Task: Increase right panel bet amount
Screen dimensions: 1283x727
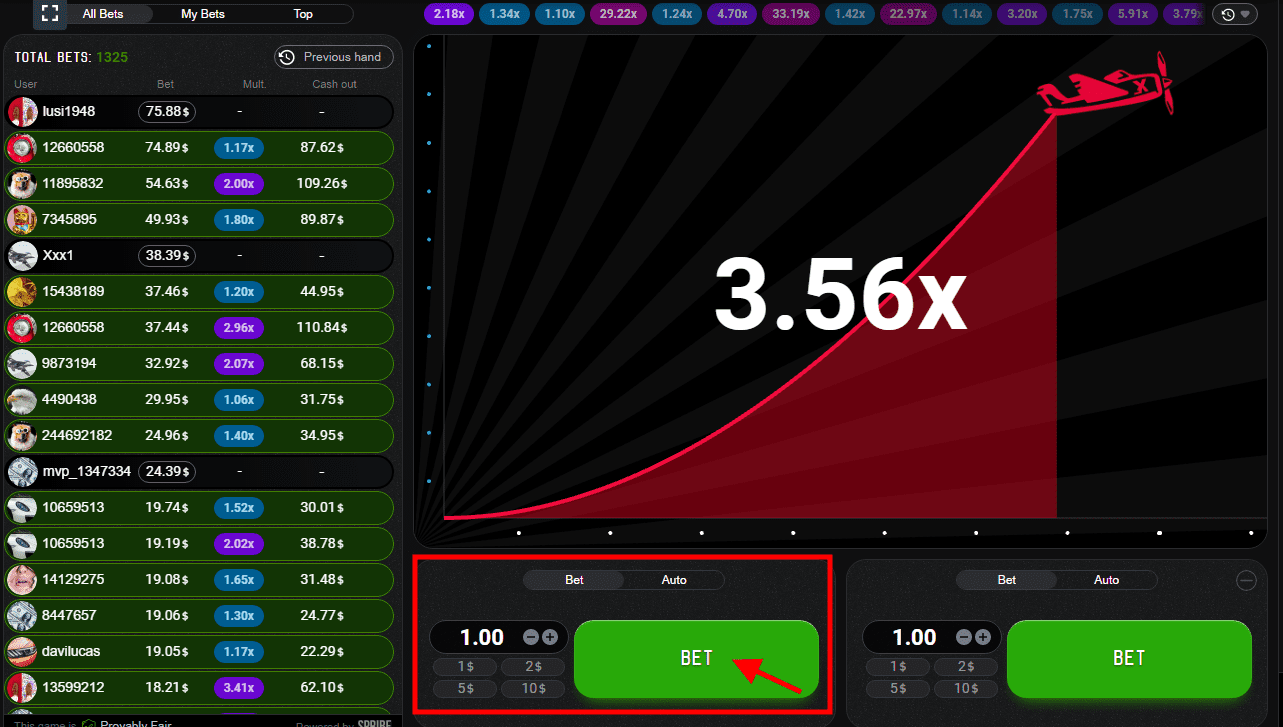Action: click(x=983, y=637)
